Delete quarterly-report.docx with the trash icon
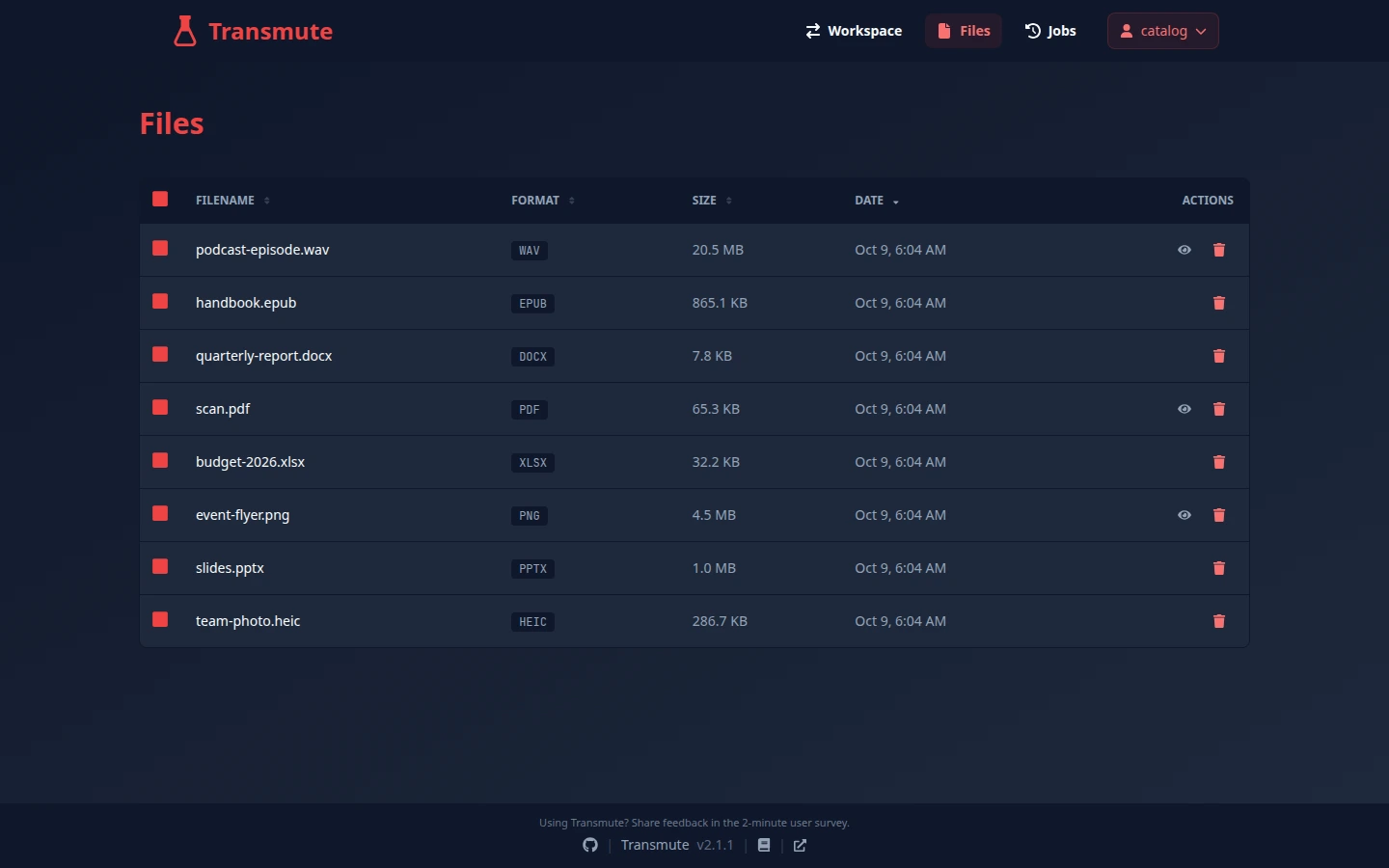Viewport: 1389px width, 868px height. [1219, 356]
